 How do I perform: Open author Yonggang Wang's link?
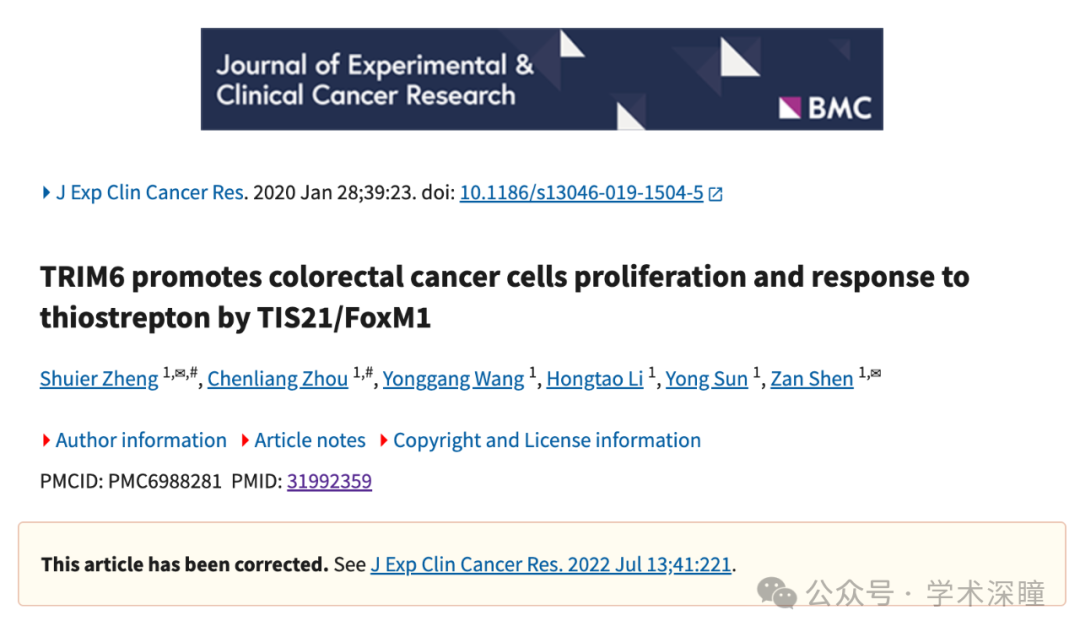(453, 379)
